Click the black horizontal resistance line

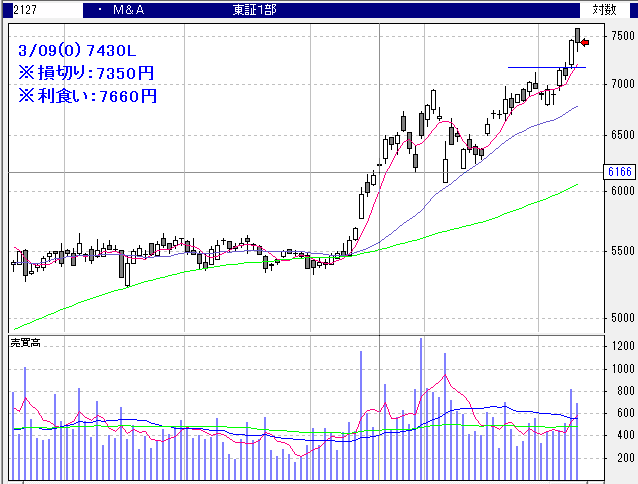535,68
